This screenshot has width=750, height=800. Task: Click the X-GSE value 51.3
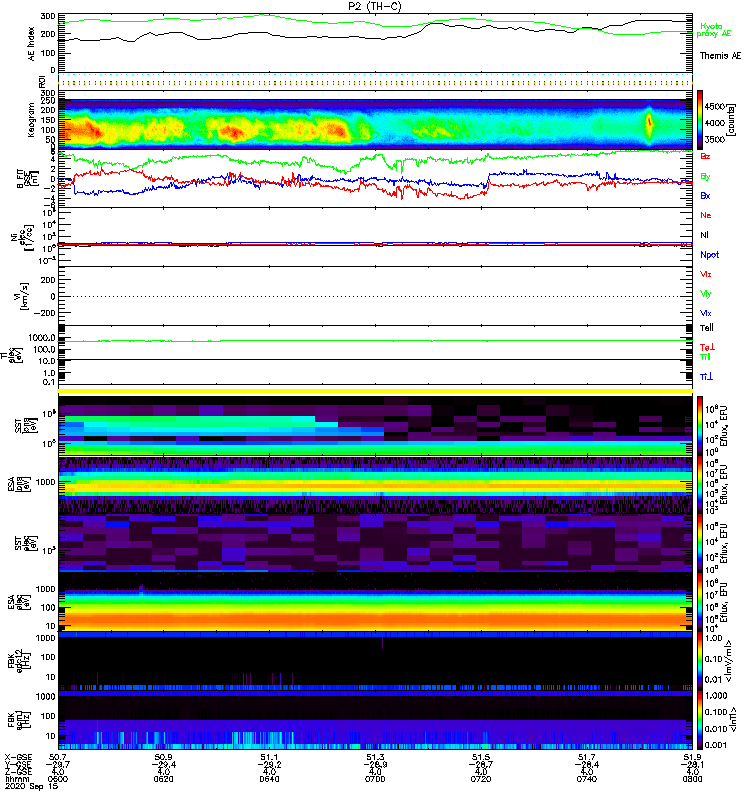tap(375, 757)
